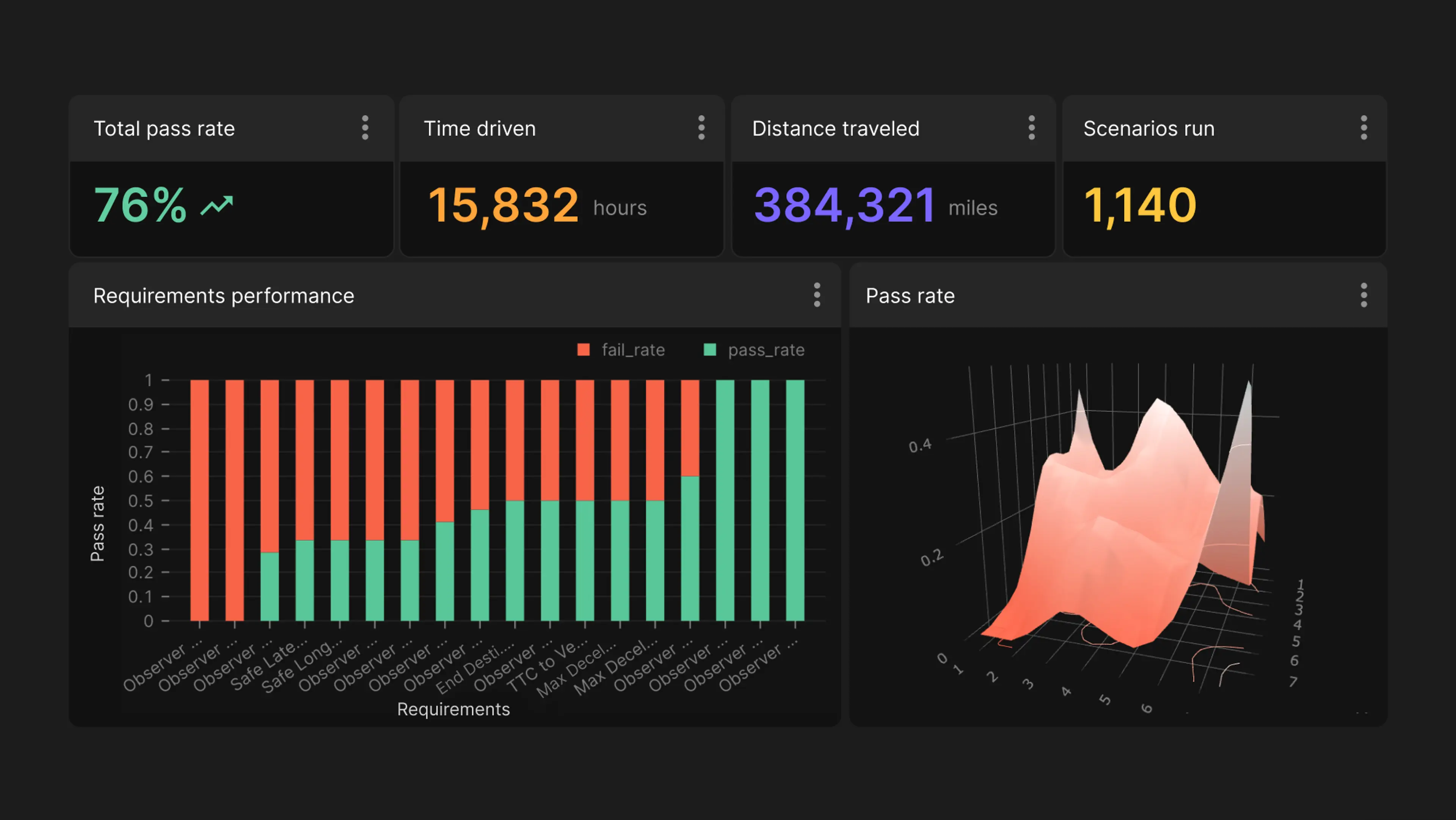The height and width of the screenshot is (820, 1456).
Task: Open Pass rate 3D chart options menu
Action: click(x=1363, y=295)
